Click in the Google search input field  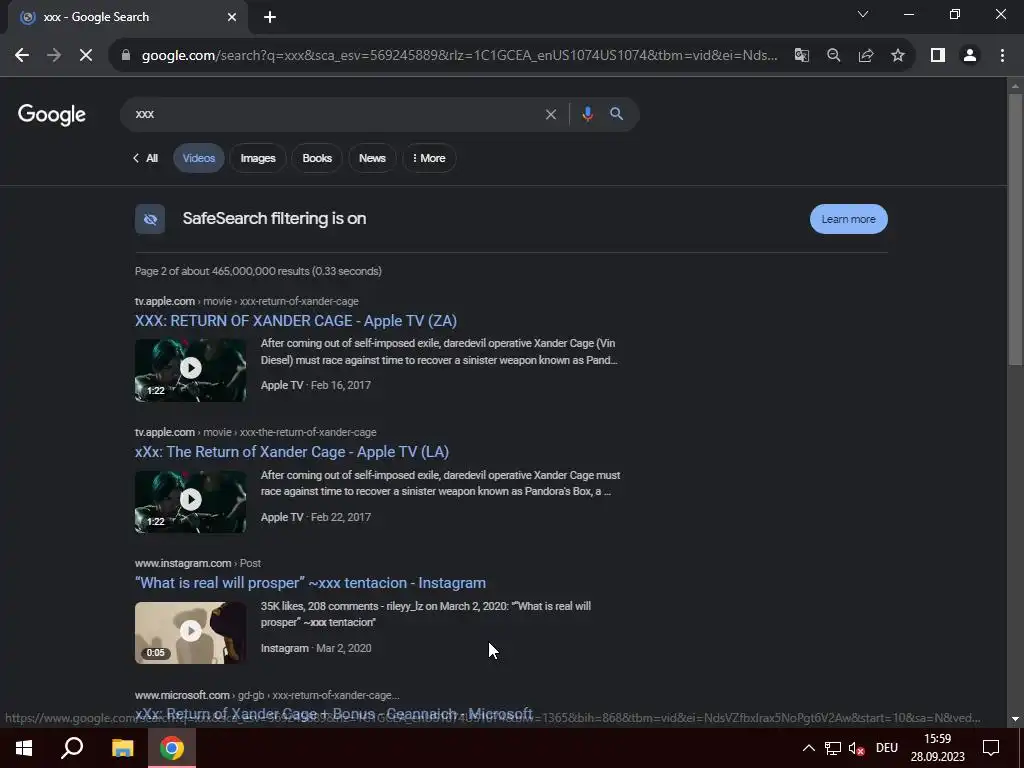(333, 114)
